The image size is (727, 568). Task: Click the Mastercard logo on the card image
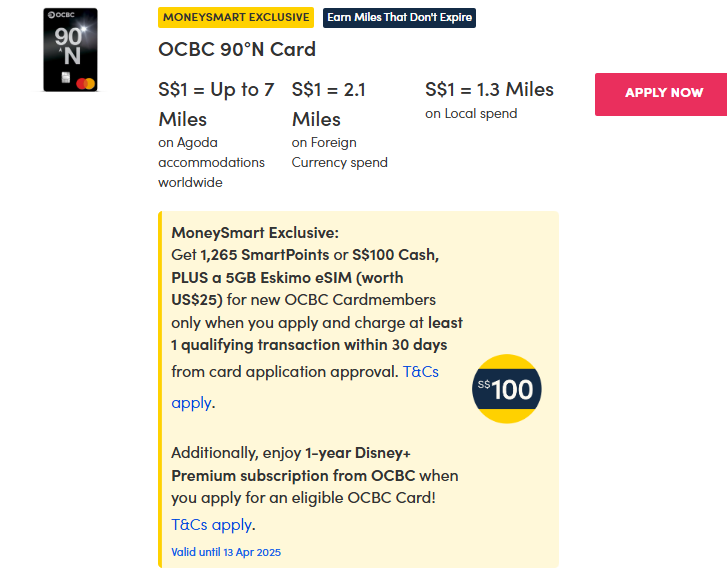point(81,81)
